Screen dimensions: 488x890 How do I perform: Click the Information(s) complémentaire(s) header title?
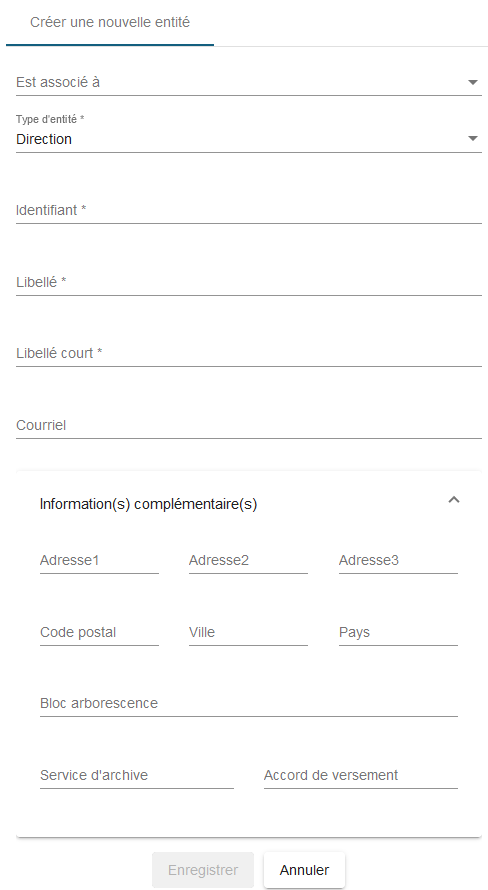click(149, 504)
